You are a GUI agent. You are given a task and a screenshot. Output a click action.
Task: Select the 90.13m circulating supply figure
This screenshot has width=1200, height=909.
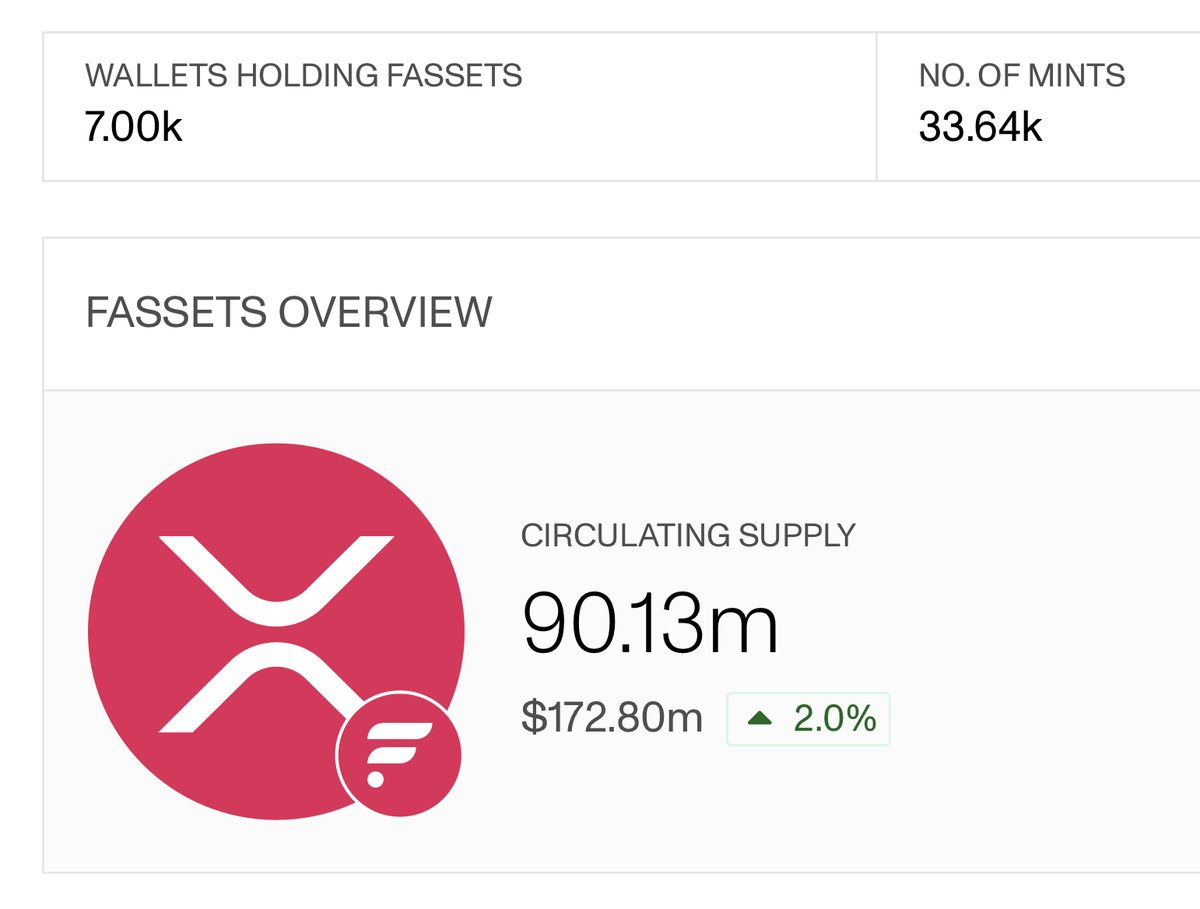(649, 623)
